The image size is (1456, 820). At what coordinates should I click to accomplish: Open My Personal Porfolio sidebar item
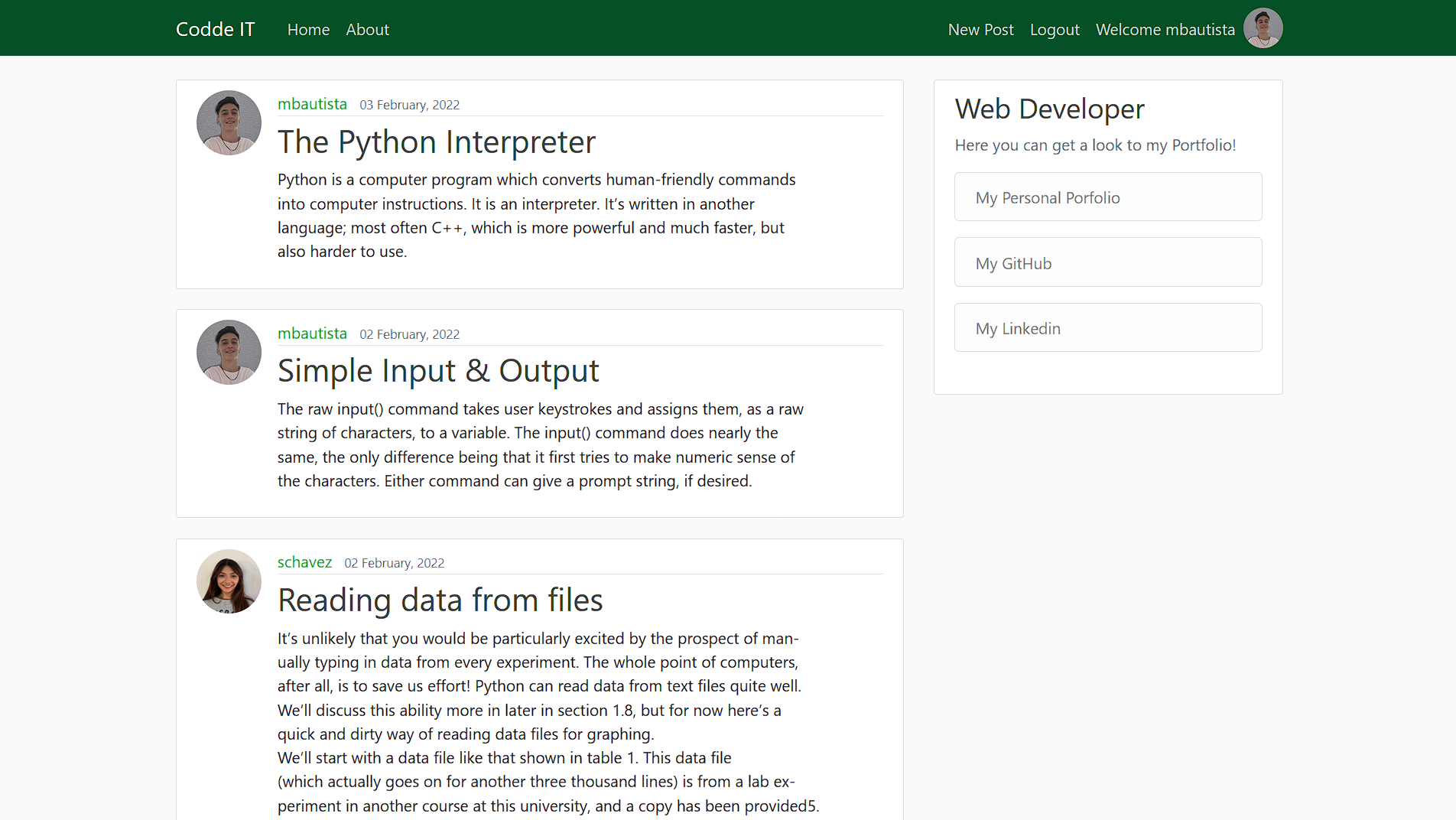[1108, 197]
